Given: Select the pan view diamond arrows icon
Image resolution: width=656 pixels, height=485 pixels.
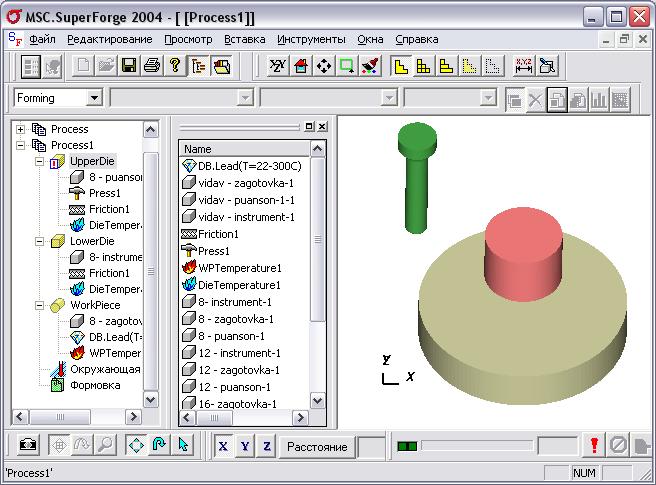Looking at the screenshot, I should tap(136, 444).
